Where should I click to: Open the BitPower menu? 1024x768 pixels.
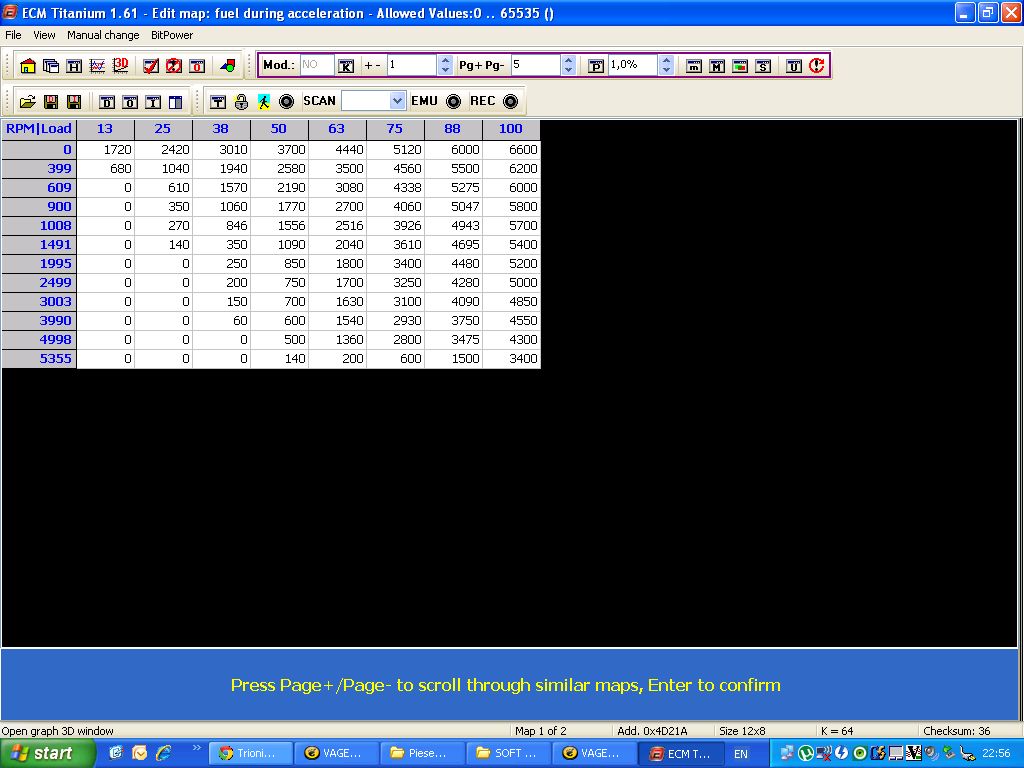tap(172, 35)
